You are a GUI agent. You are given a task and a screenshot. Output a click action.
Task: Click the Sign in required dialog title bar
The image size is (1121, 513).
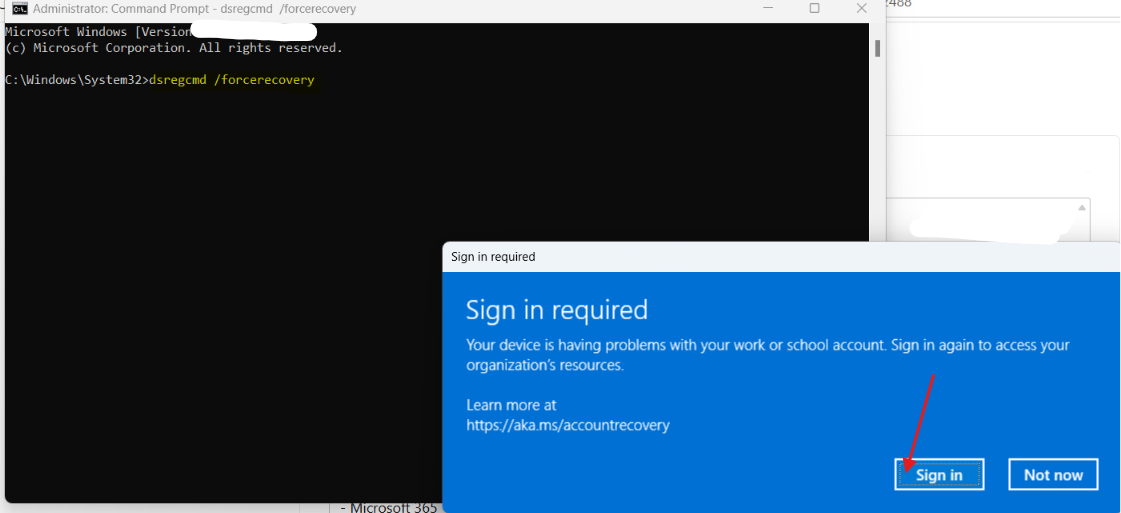point(781,256)
